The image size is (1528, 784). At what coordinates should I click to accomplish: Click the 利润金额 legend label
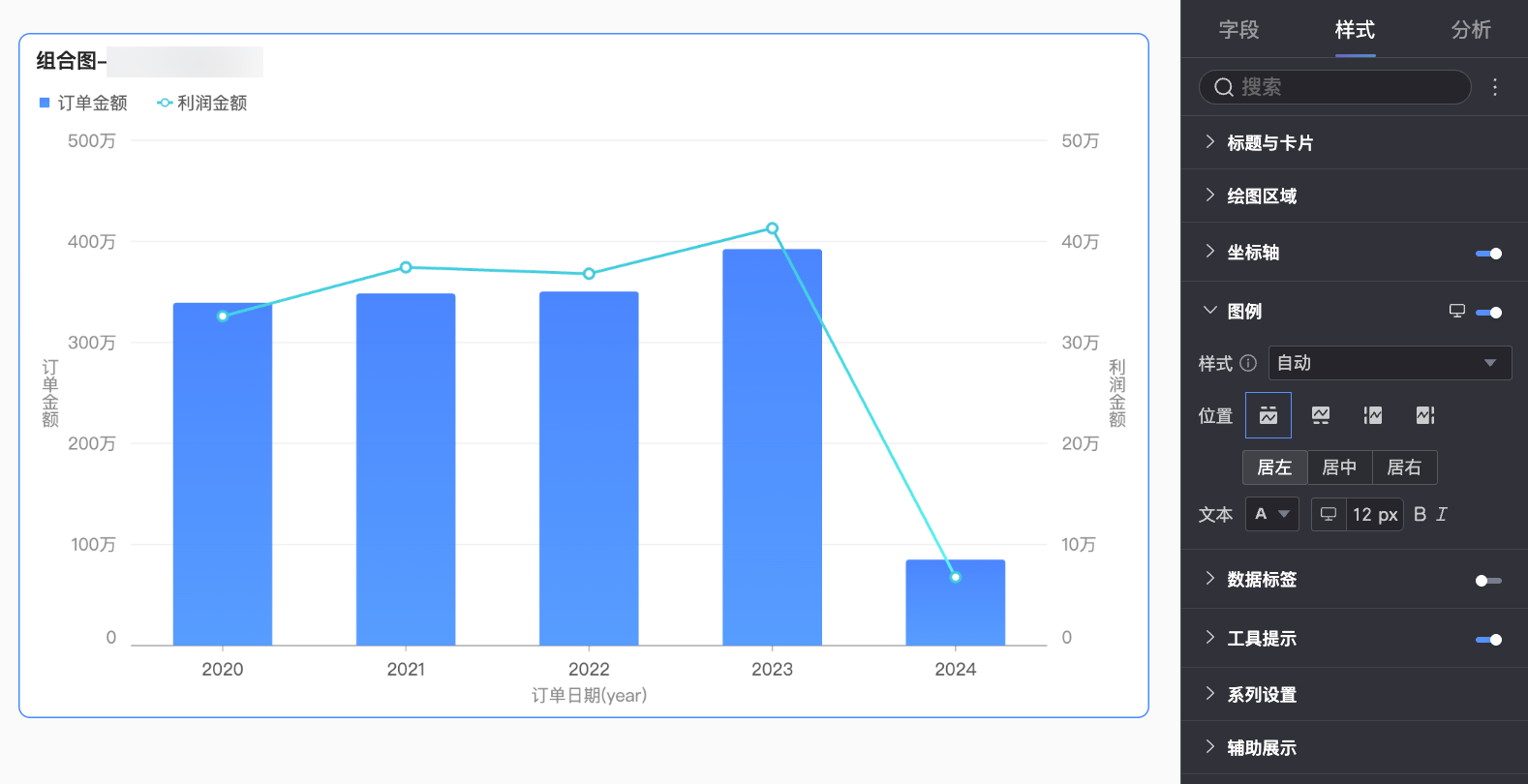[x=212, y=103]
